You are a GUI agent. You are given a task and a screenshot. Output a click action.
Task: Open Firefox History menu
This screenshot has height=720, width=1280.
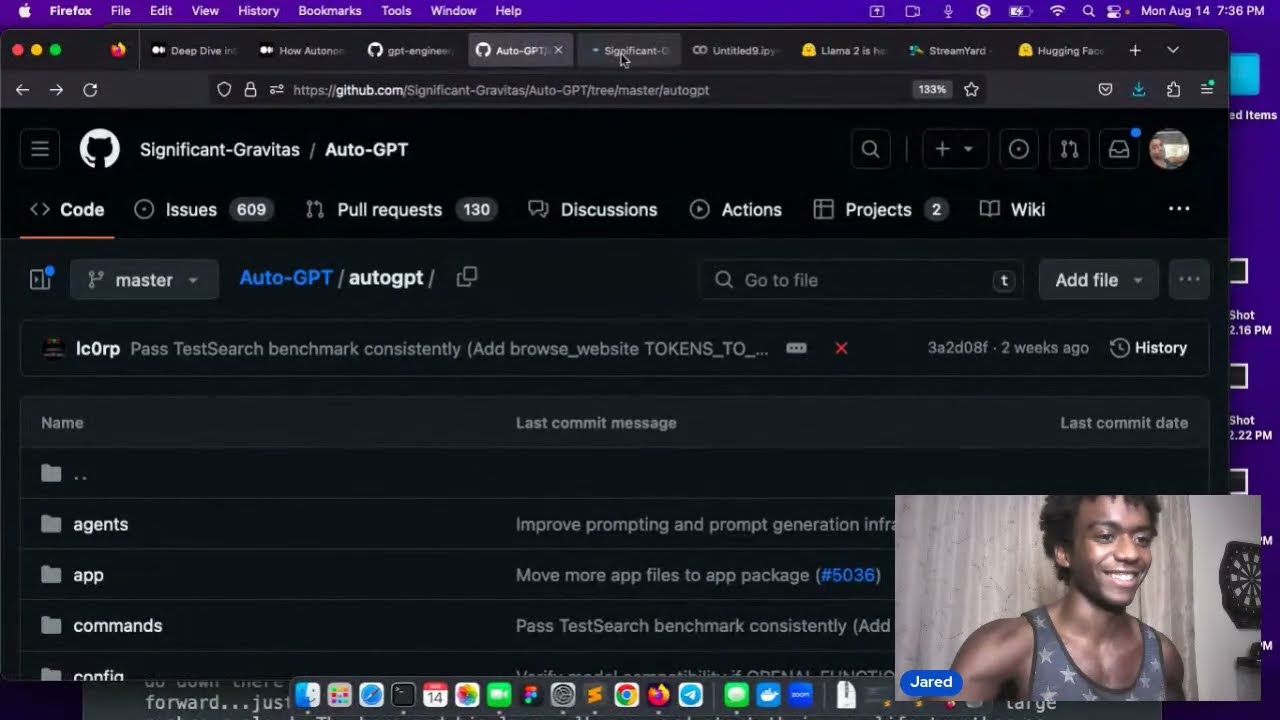point(258,11)
